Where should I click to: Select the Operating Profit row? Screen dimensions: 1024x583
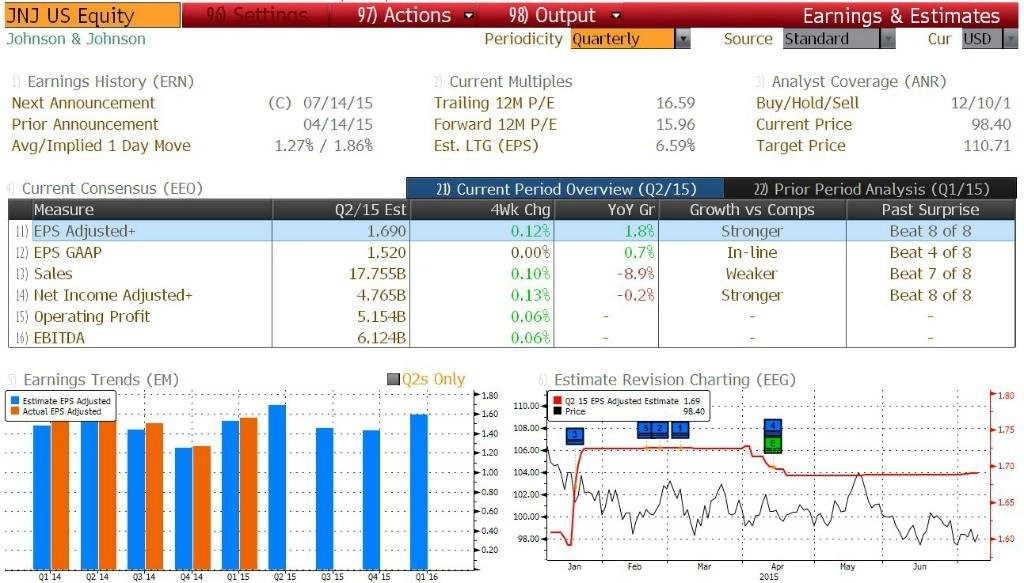point(512,317)
